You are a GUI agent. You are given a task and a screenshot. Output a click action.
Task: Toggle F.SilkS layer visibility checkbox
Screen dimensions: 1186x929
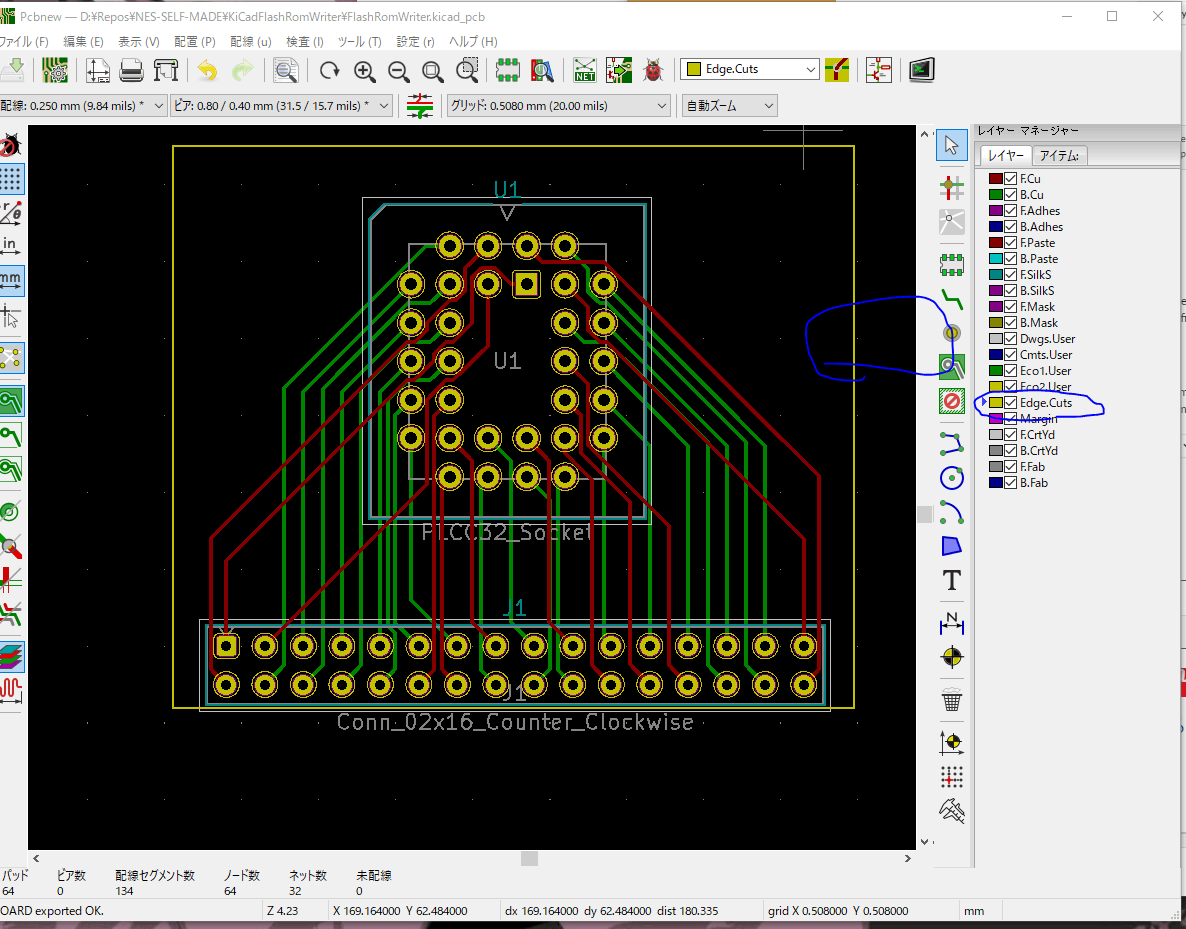pos(1011,275)
